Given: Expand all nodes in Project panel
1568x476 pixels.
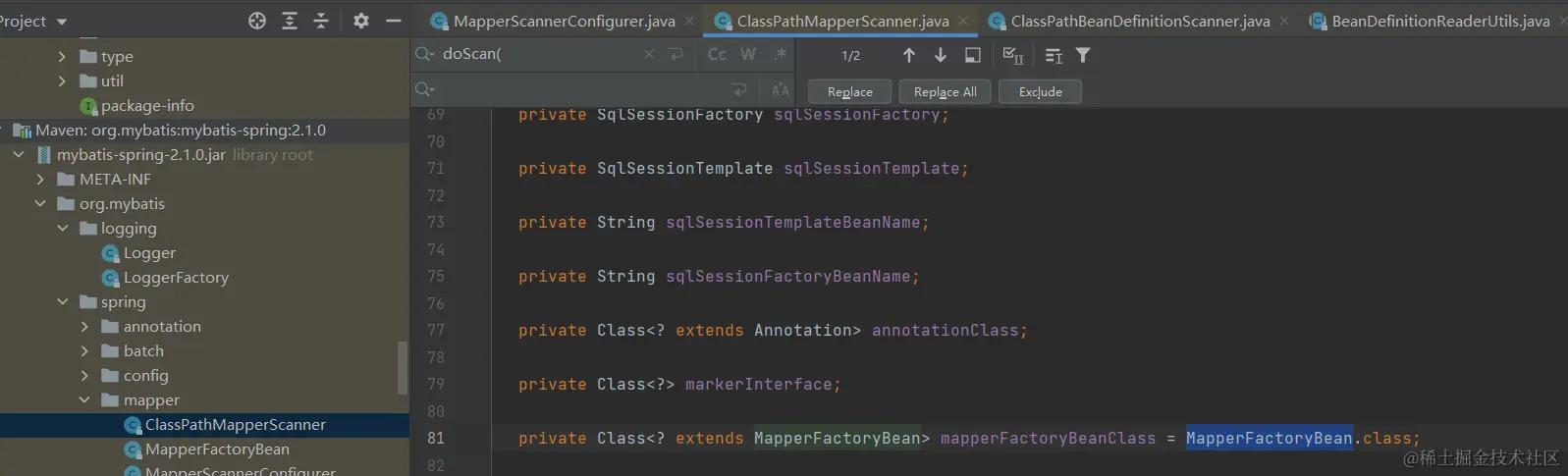Looking at the screenshot, I should pyautogui.click(x=290, y=21).
